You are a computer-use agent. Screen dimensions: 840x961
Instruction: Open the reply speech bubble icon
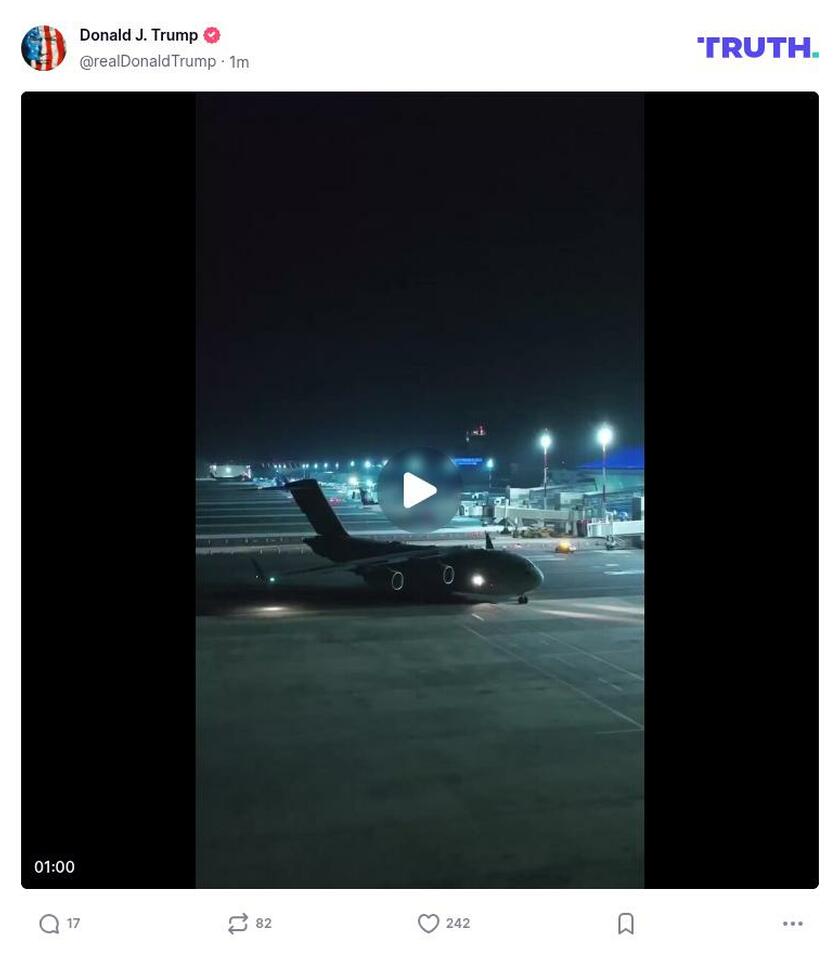coord(49,924)
